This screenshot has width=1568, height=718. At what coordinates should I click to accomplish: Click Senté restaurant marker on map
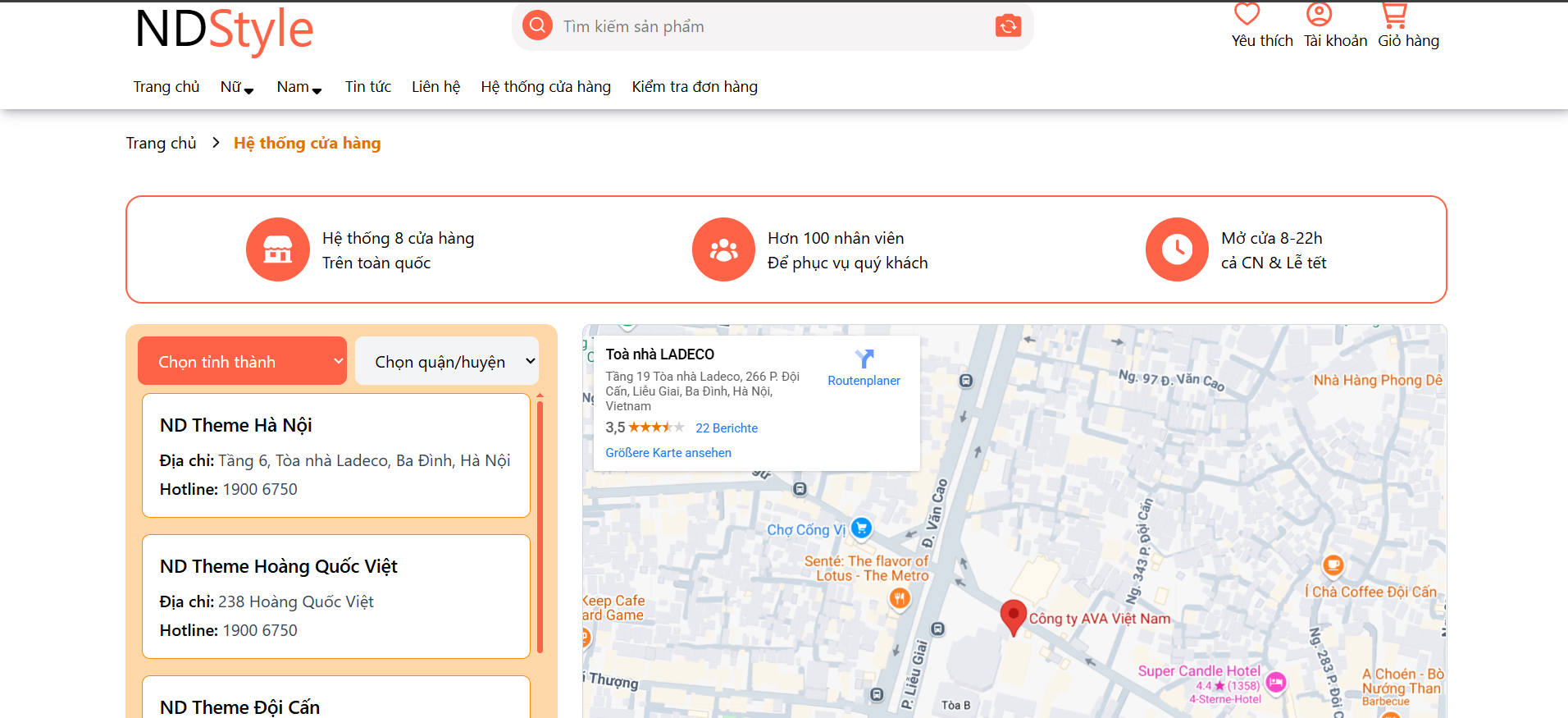tap(900, 599)
